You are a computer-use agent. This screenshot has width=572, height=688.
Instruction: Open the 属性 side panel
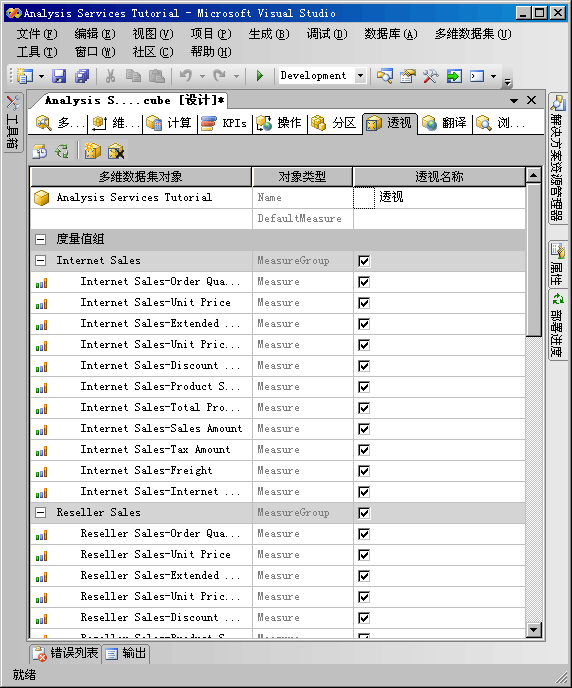(558, 264)
